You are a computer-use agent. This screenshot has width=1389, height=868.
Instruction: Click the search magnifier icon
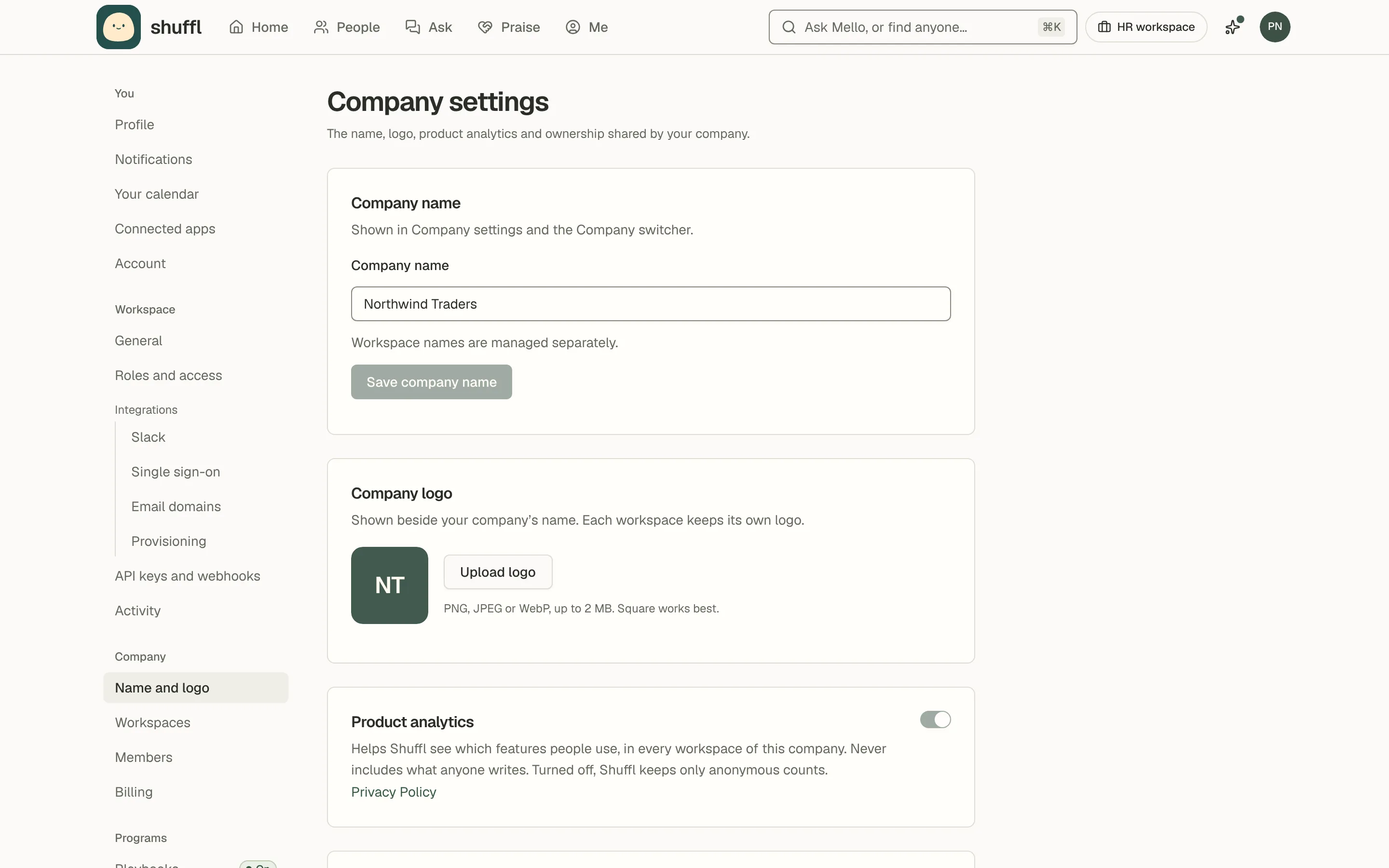click(789, 27)
